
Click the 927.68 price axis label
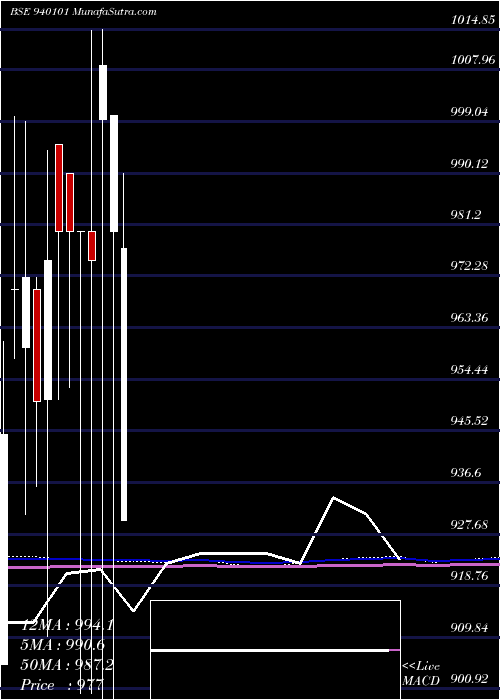click(x=469, y=525)
